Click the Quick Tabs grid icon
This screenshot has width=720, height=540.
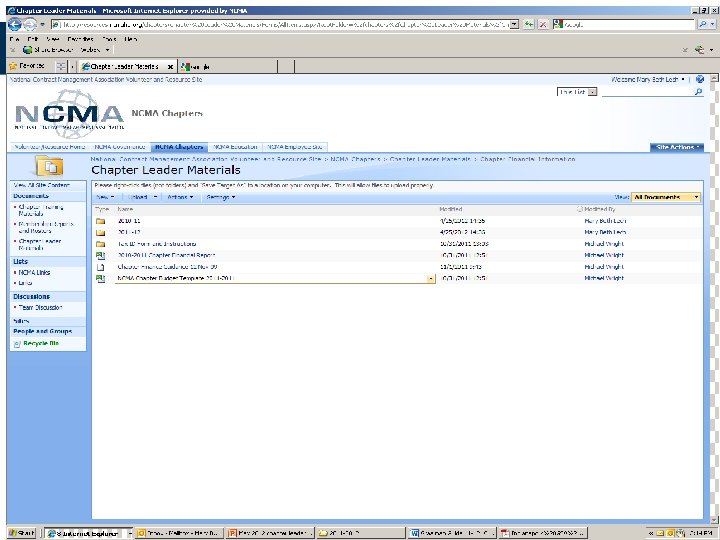61,66
